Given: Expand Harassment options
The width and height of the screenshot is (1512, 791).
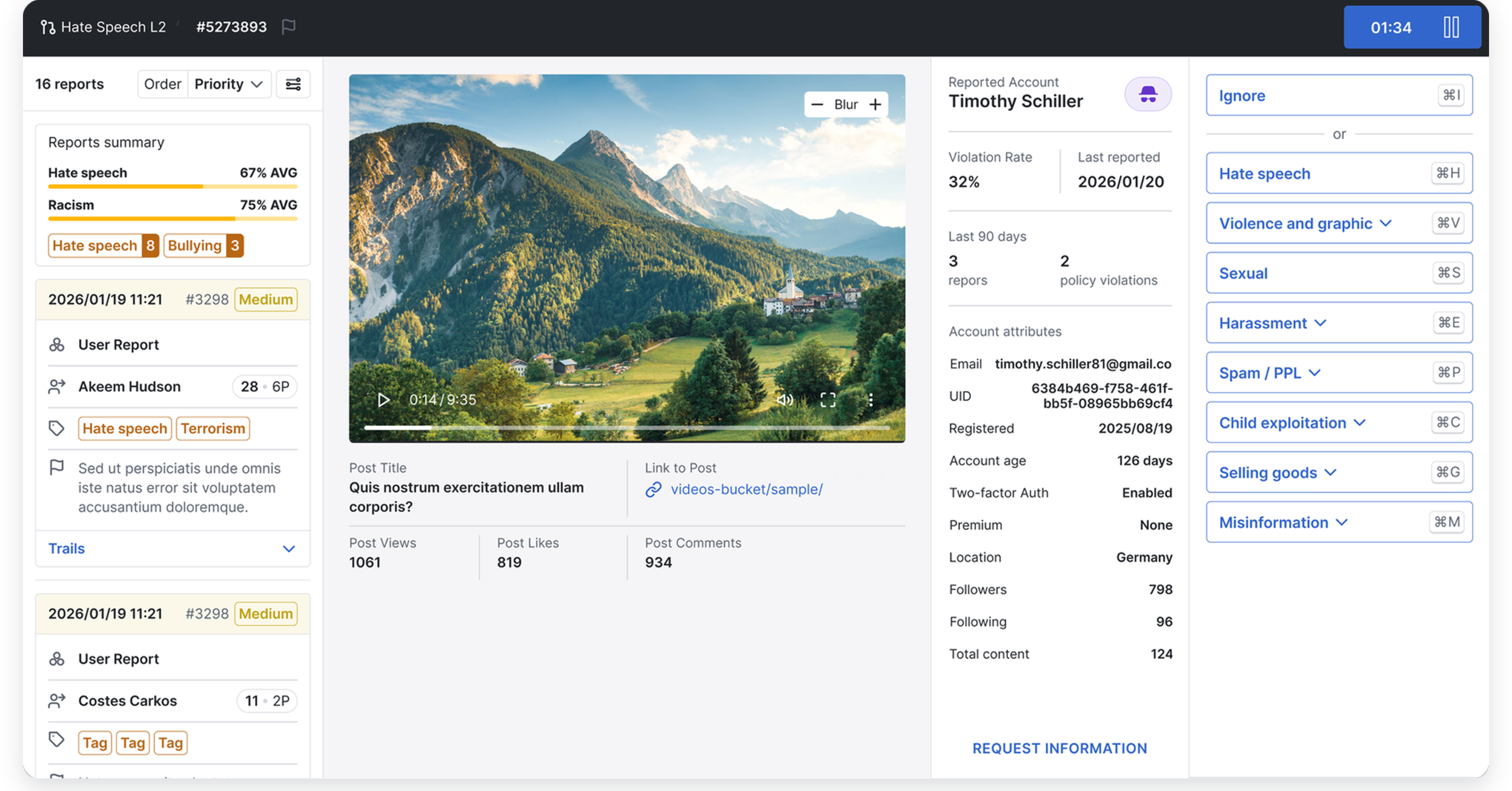Looking at the screenshot, I should (x=1320, y=323).
